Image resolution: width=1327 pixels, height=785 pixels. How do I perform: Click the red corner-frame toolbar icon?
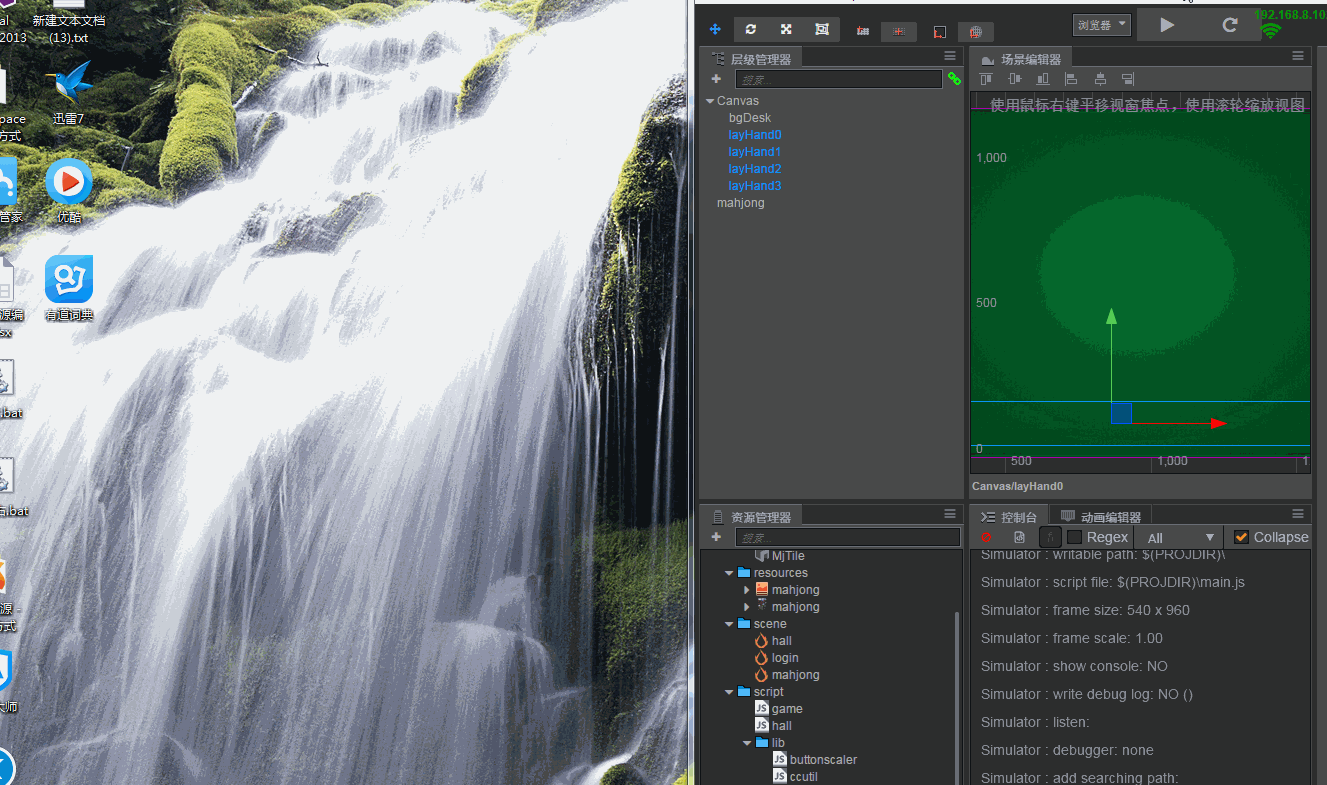[939, 32]
